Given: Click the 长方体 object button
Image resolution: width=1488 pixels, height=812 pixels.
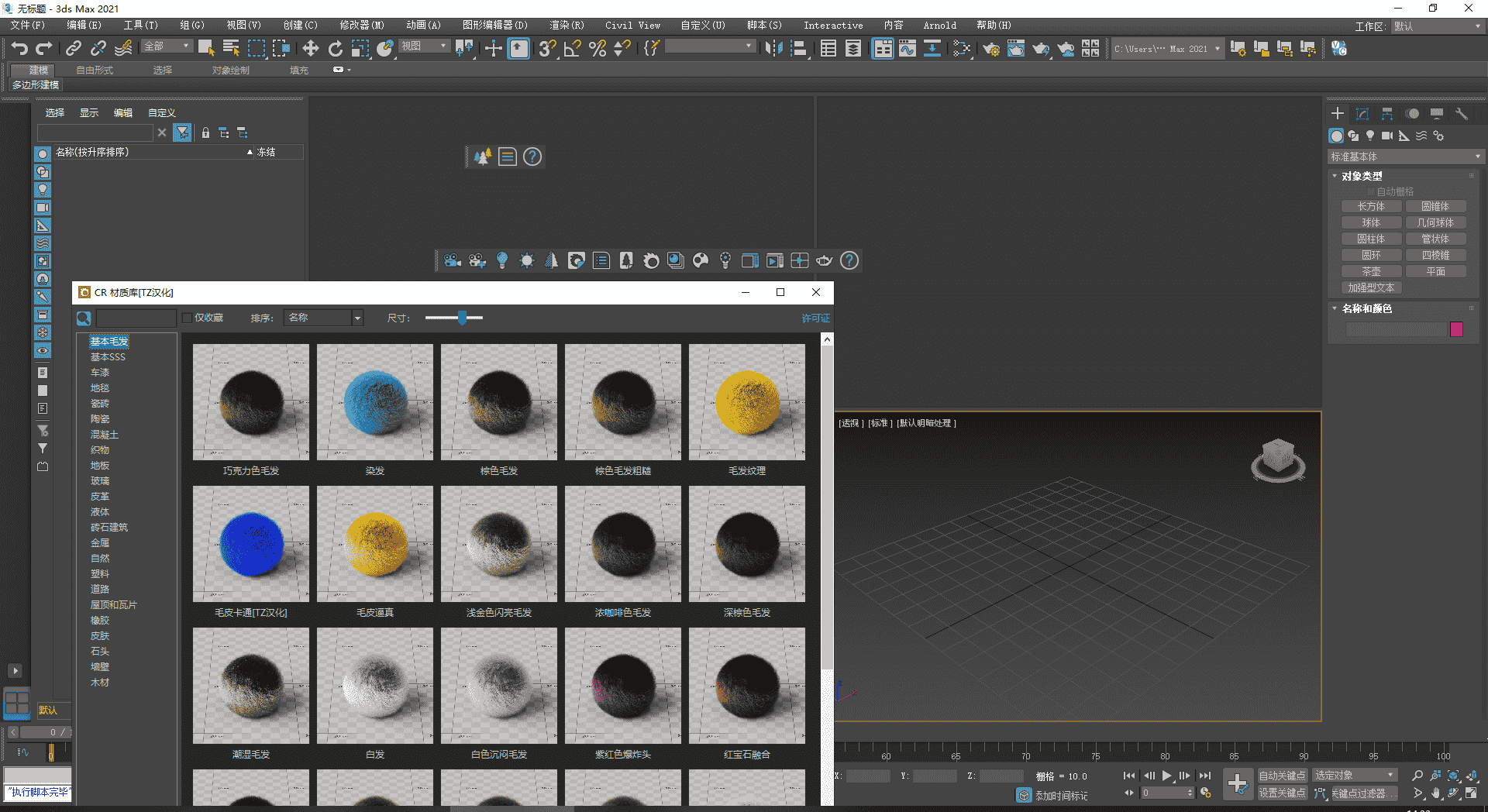Looking at the screenshot, I should coord(1371,206).
